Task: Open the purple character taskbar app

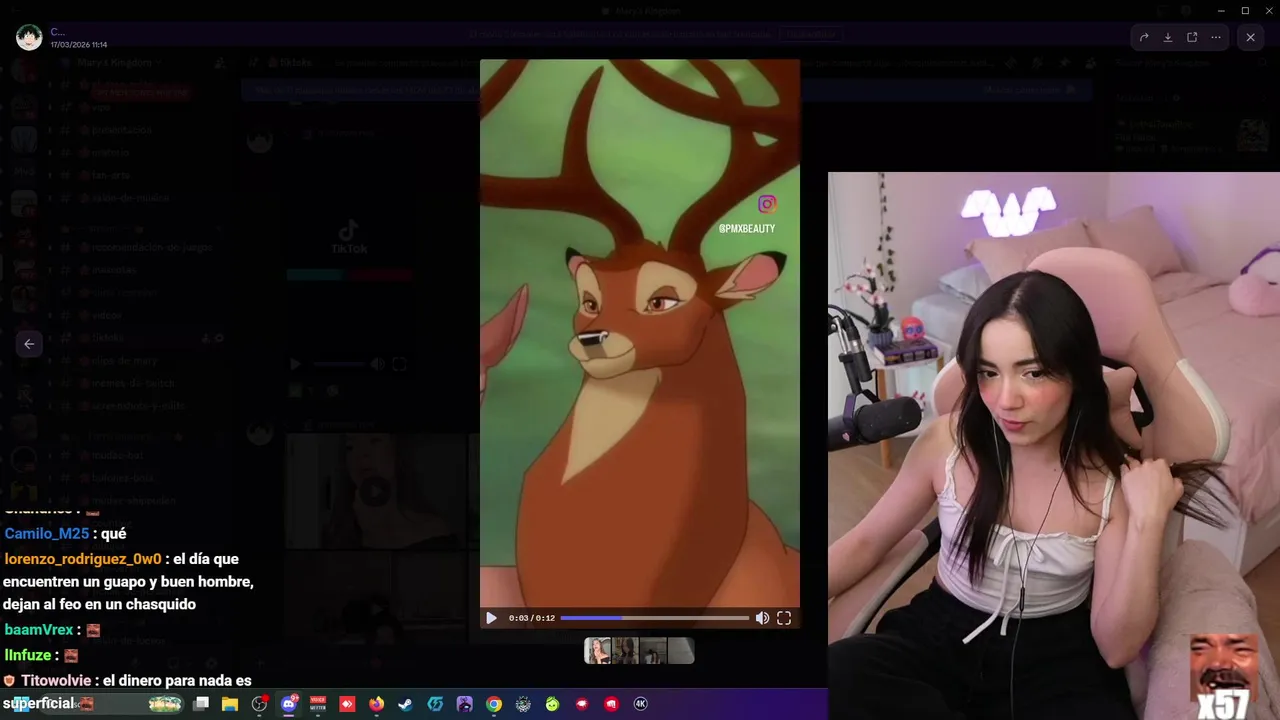Action: pos(464,704)
